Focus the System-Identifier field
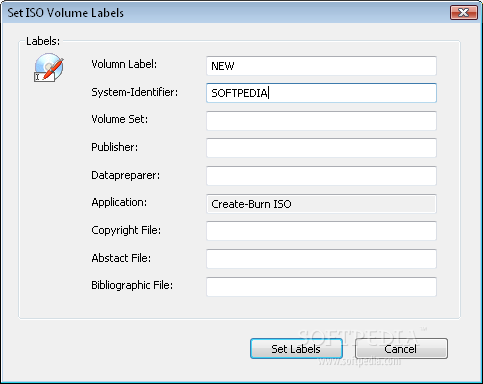The width and height of the screenshot is (483, 384). (321, 93)
